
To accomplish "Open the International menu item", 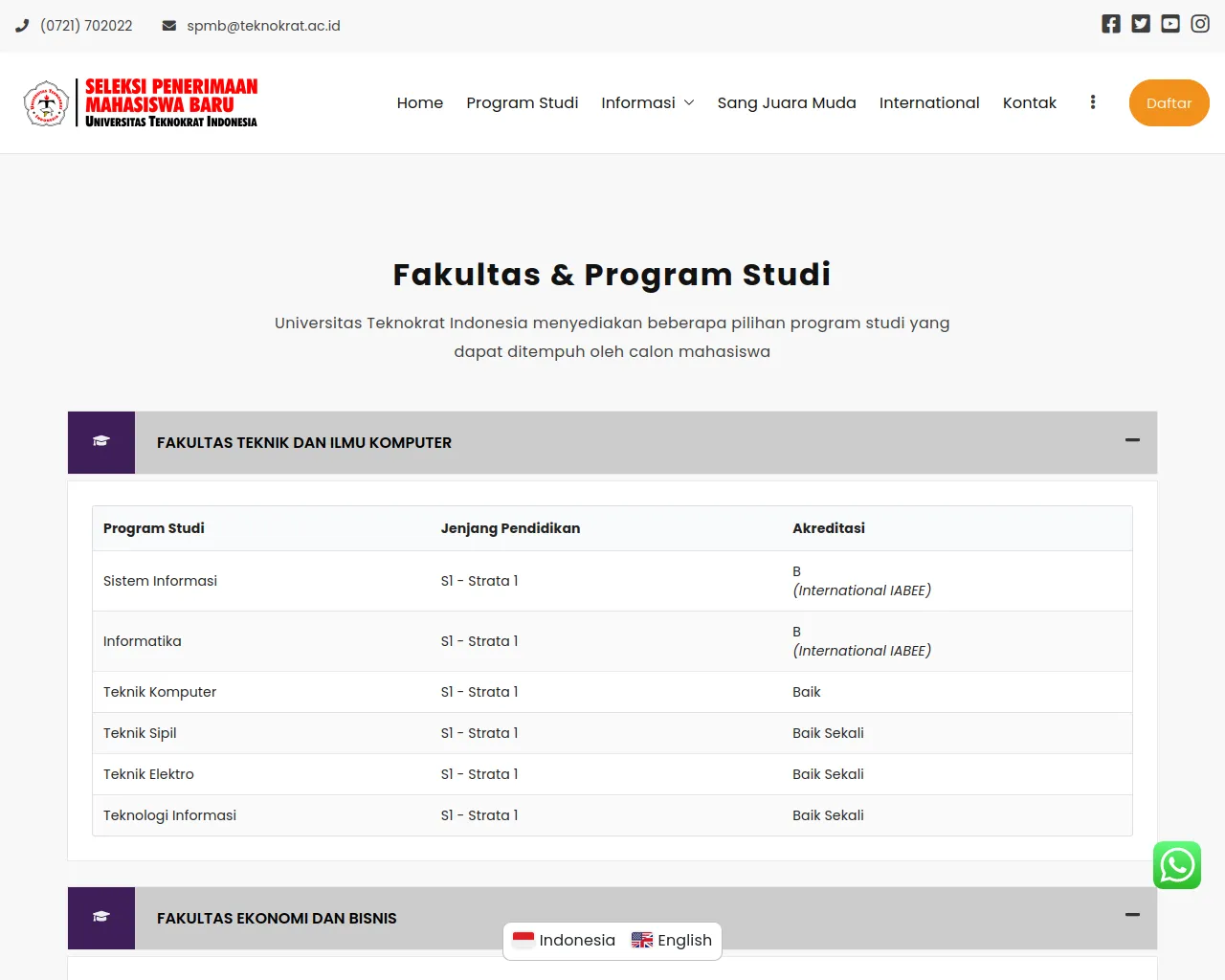I will click(929, 102).
